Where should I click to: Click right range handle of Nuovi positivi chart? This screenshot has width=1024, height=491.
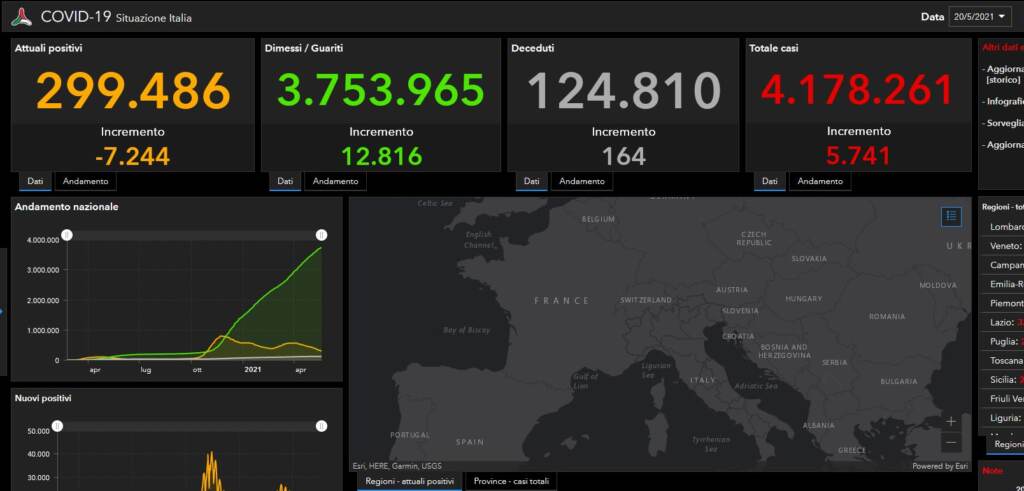coord(322,425)
